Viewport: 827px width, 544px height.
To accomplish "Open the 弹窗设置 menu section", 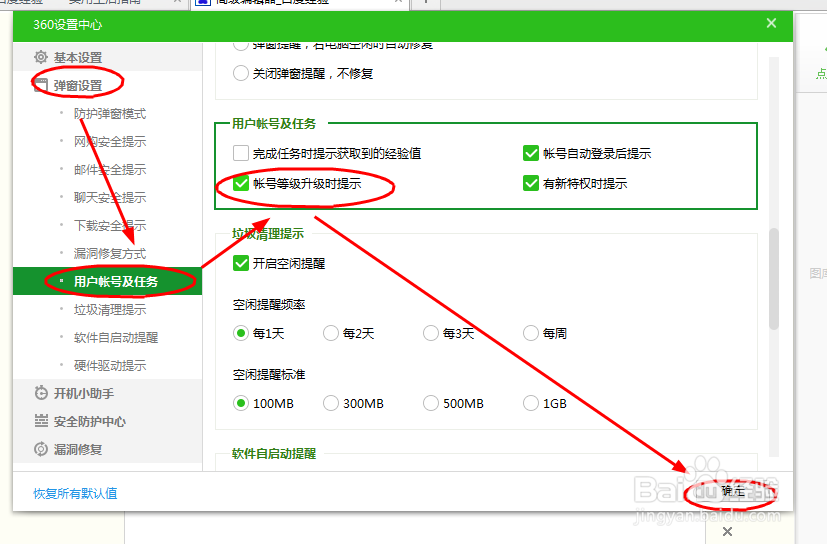I will point(108,85).
